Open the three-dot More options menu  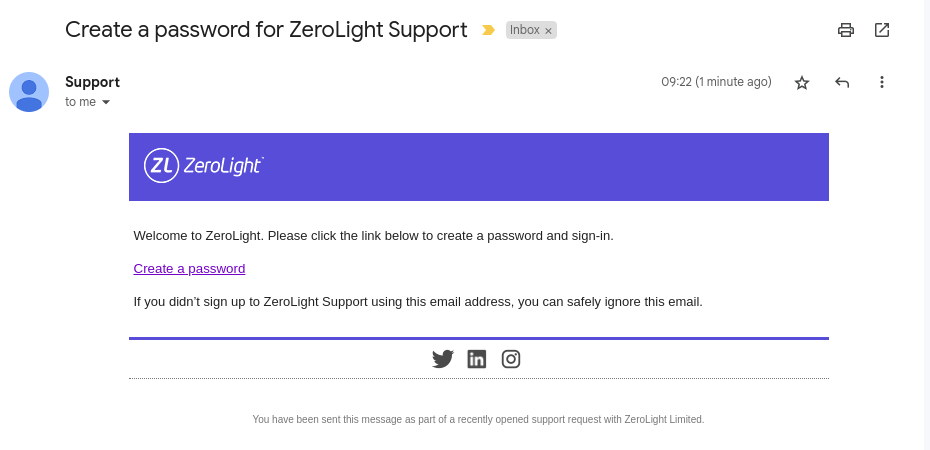tap(882, 82)
